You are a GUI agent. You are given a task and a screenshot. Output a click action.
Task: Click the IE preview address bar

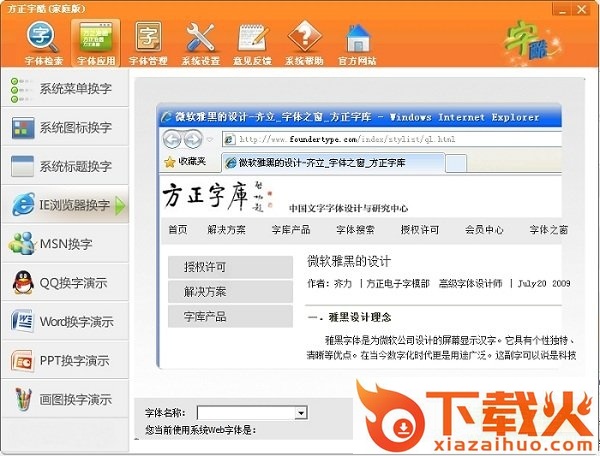coord(400,139)
